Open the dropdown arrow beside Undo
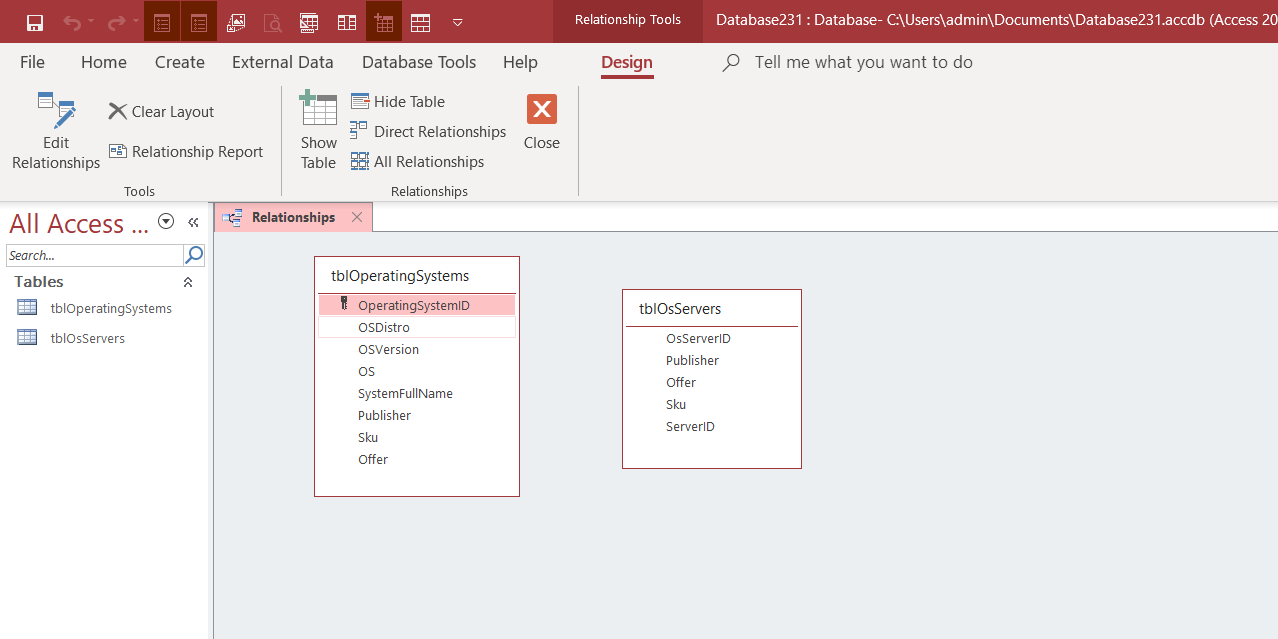The width and height of the screenshot is (1278, 639). 91,22
